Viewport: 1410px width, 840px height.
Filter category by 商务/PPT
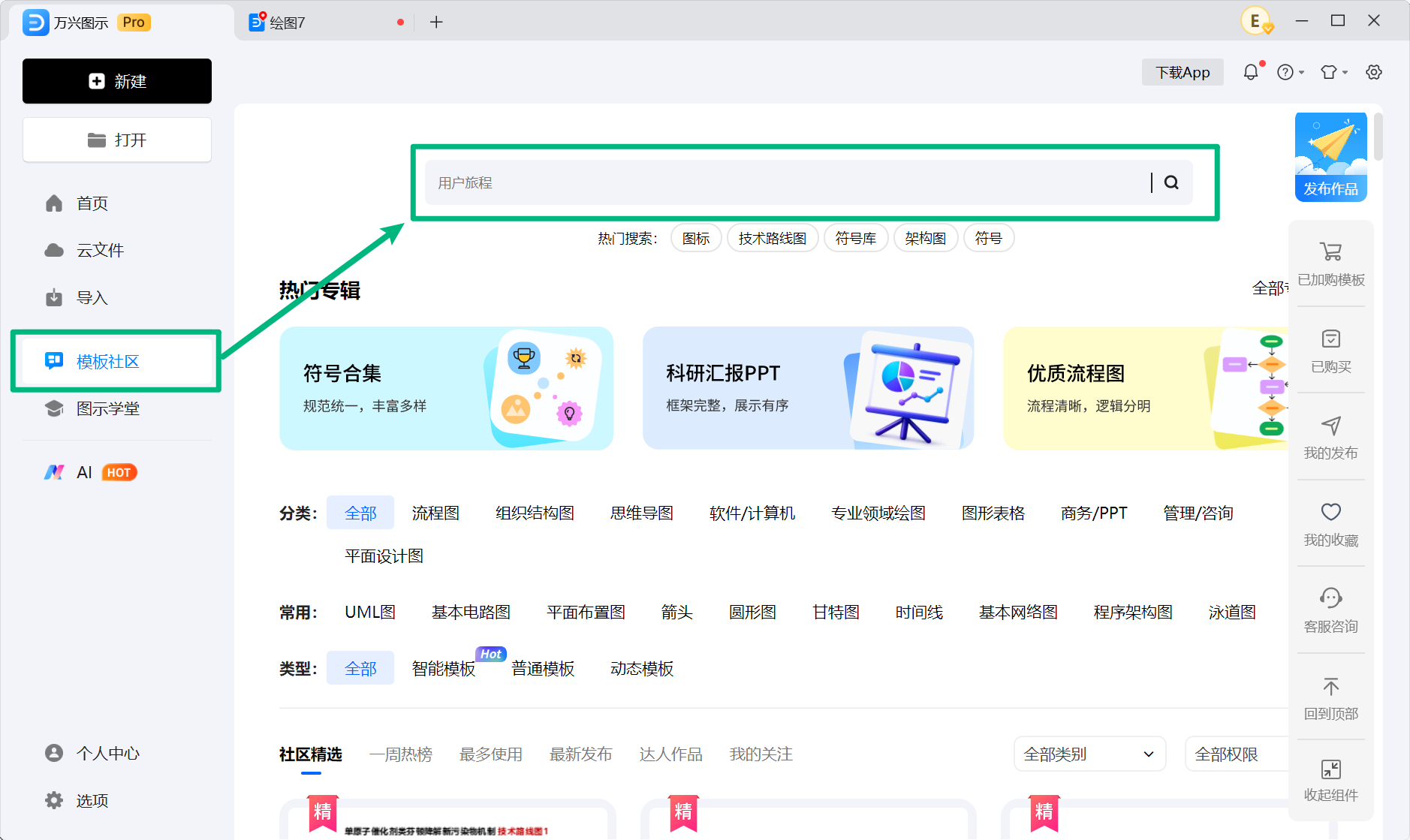[x=1094, y=513]
